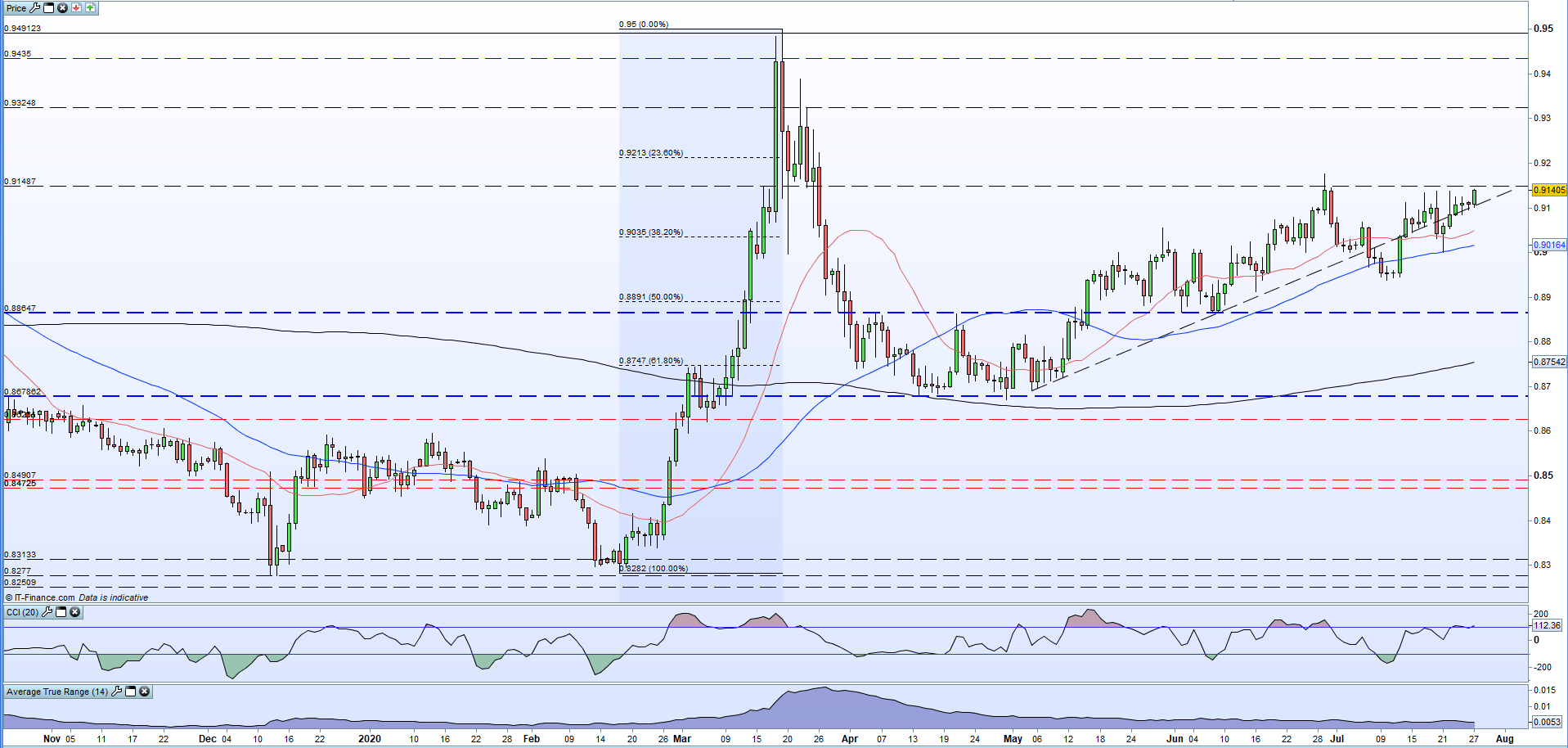Click the CCI (20) panel label
This screenshot has height=748, width=1568.
pyautogui.click(x=22, y=612)
